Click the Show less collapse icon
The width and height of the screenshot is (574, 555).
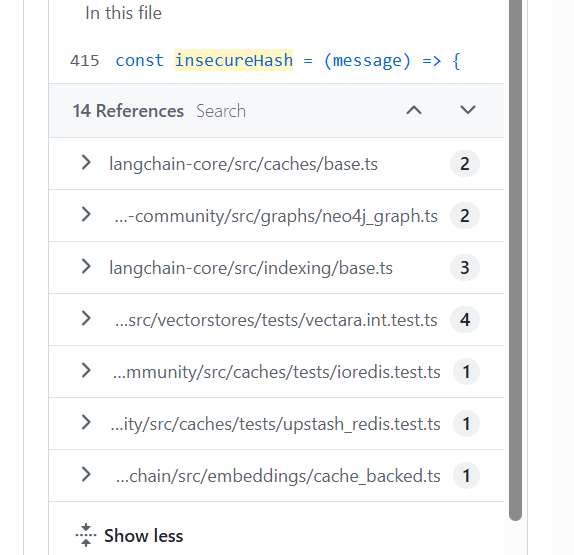[x=86, y=535]
